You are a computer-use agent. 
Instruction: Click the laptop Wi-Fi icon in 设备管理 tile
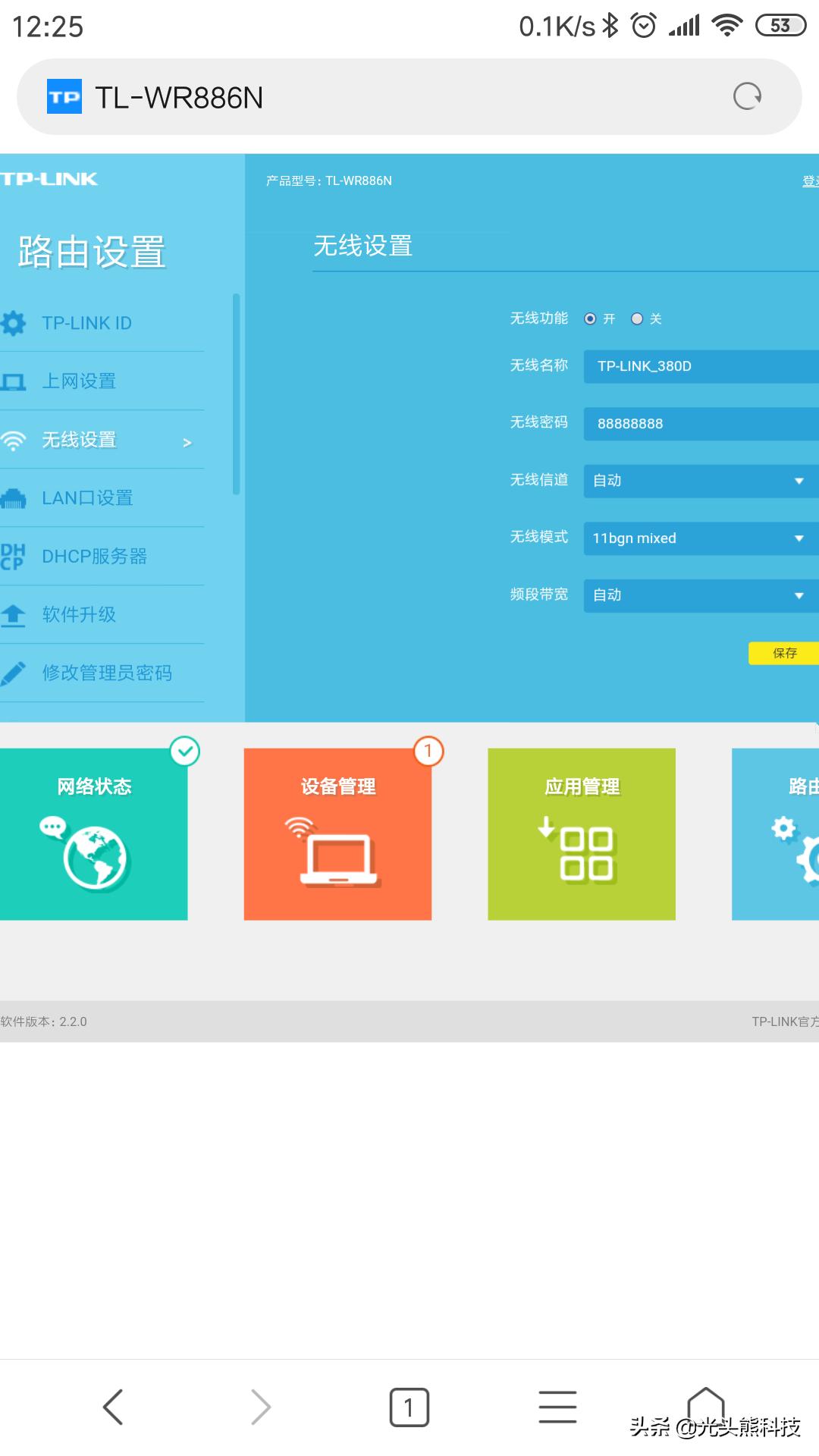(332, 851)
